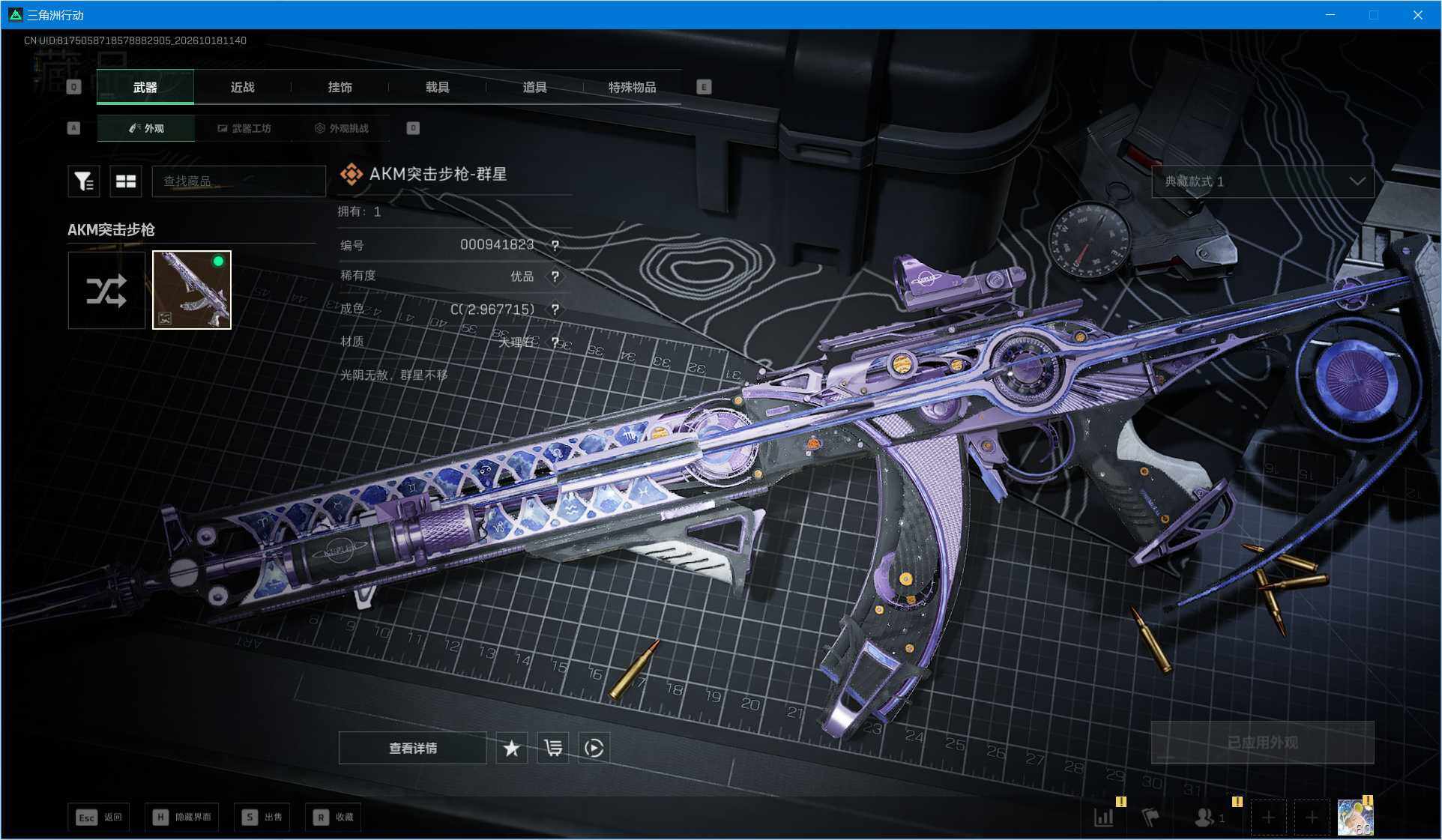Viewport: 1442px width, 840px height.
Task: Open the statistics bar chart icon
Action: point(1104,818)
